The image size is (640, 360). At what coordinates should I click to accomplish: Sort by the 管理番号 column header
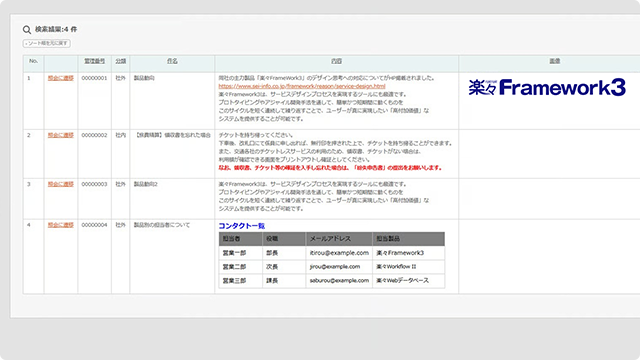click(94, 61)
